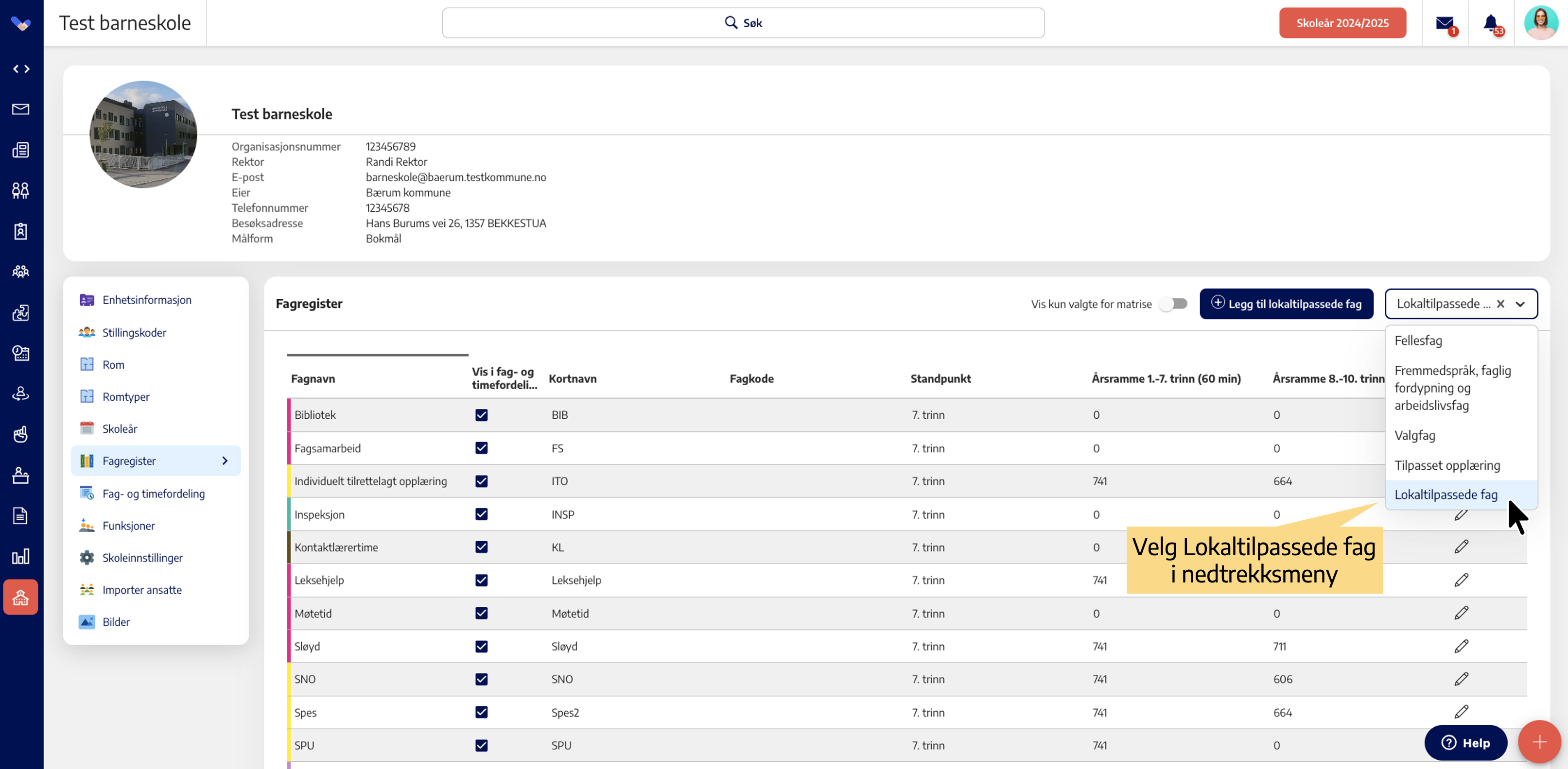The height and width of the screenshot is (769, 1568).
Task: Expand sidebar with the arrows icon
Action: 21,69
